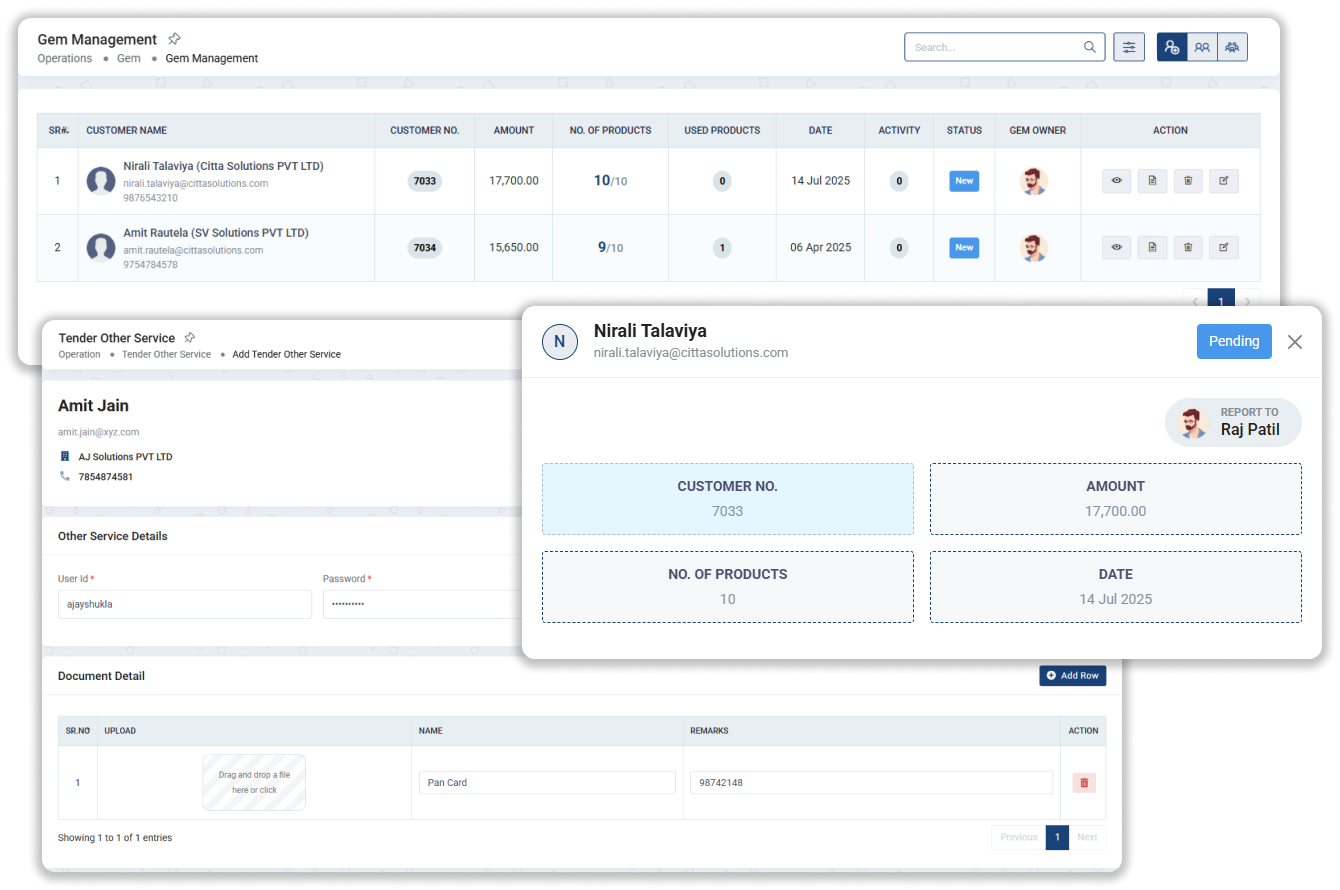Go to Tender Other Service breadcrumb

[166, 354]
